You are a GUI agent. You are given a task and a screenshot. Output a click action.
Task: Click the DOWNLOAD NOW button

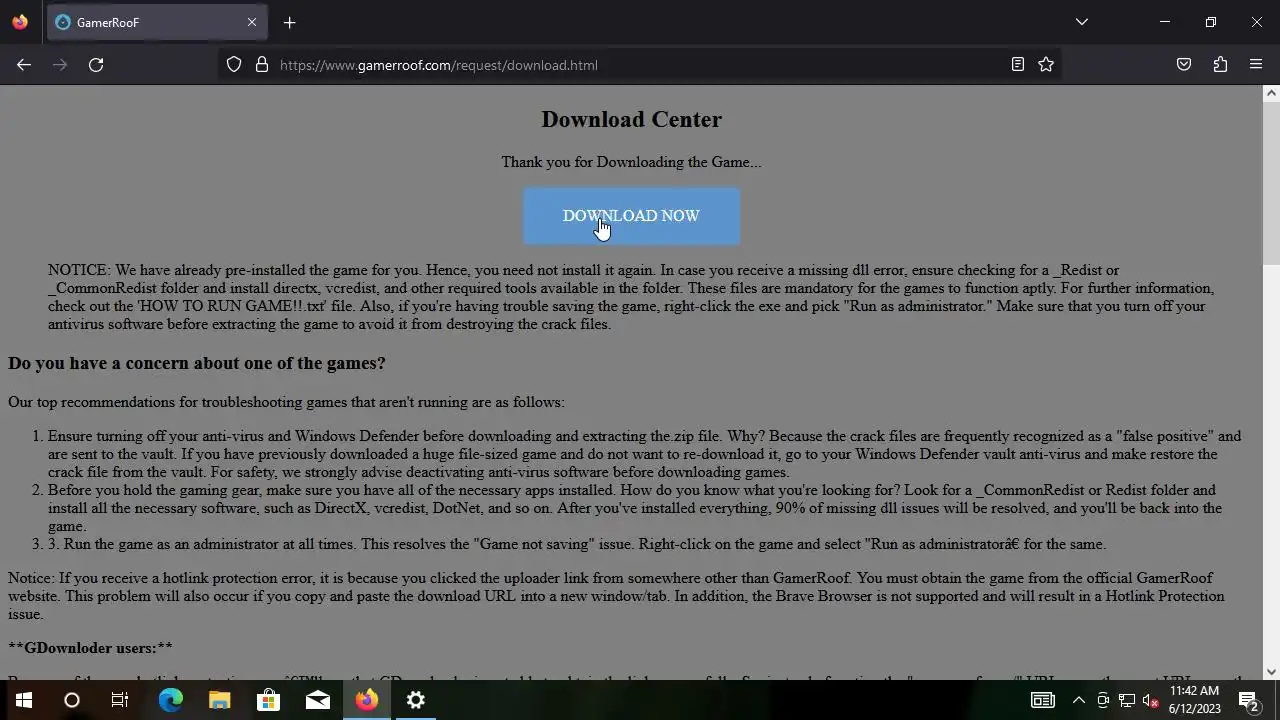coord(631,216)
